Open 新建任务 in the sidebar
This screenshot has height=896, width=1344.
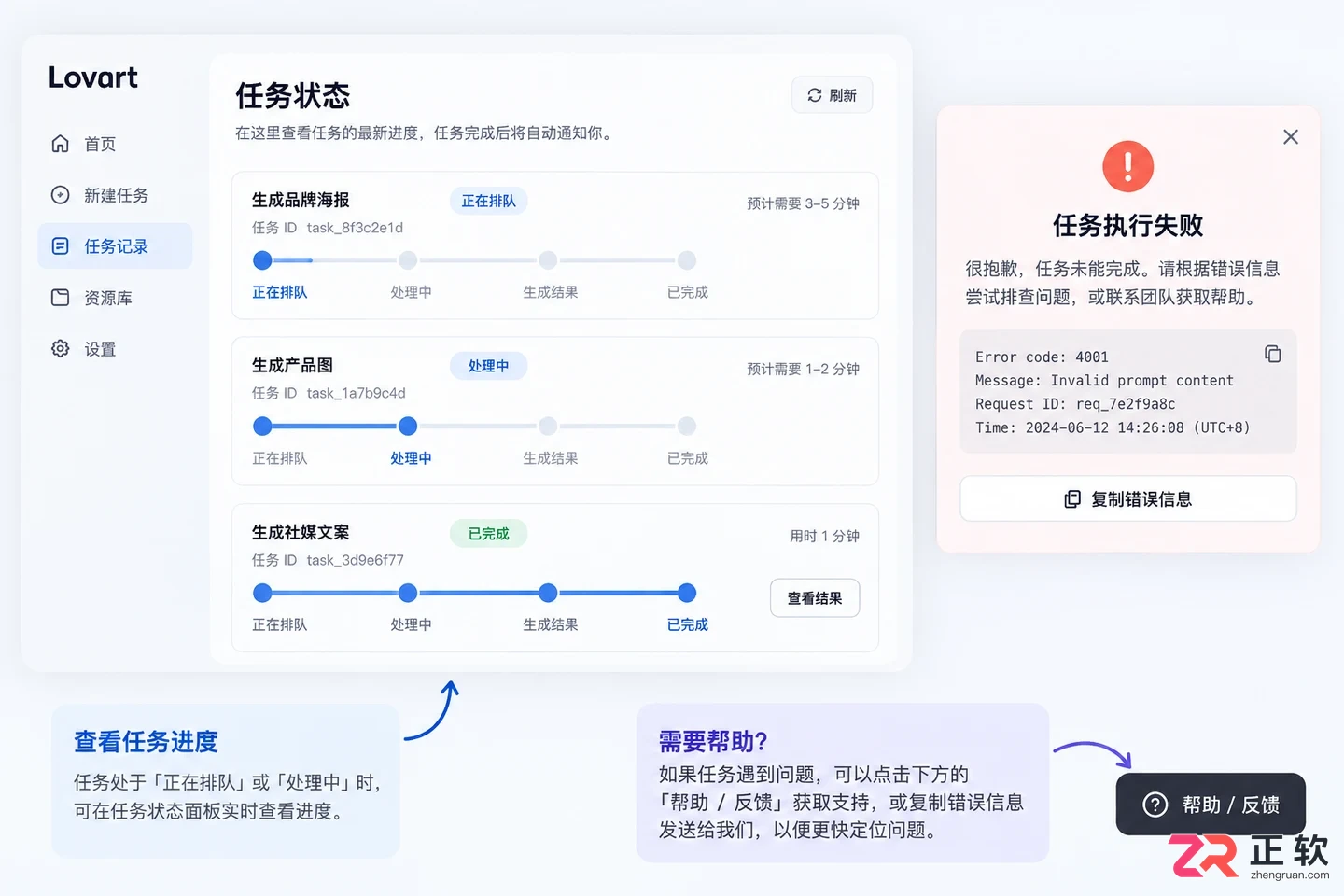115,195
